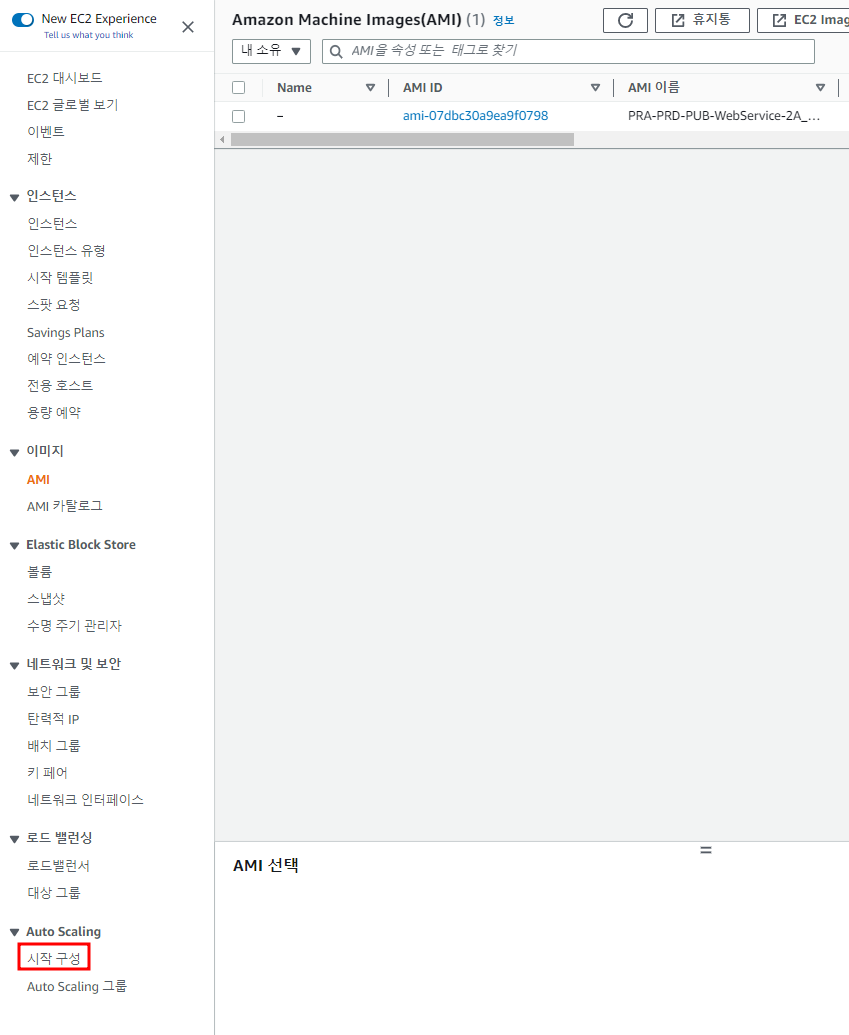Click the PRA-PRD-PUB-WebService-2A AMI name cell
The width and height of the screenshot is (849, 1035).
(724, 116)
